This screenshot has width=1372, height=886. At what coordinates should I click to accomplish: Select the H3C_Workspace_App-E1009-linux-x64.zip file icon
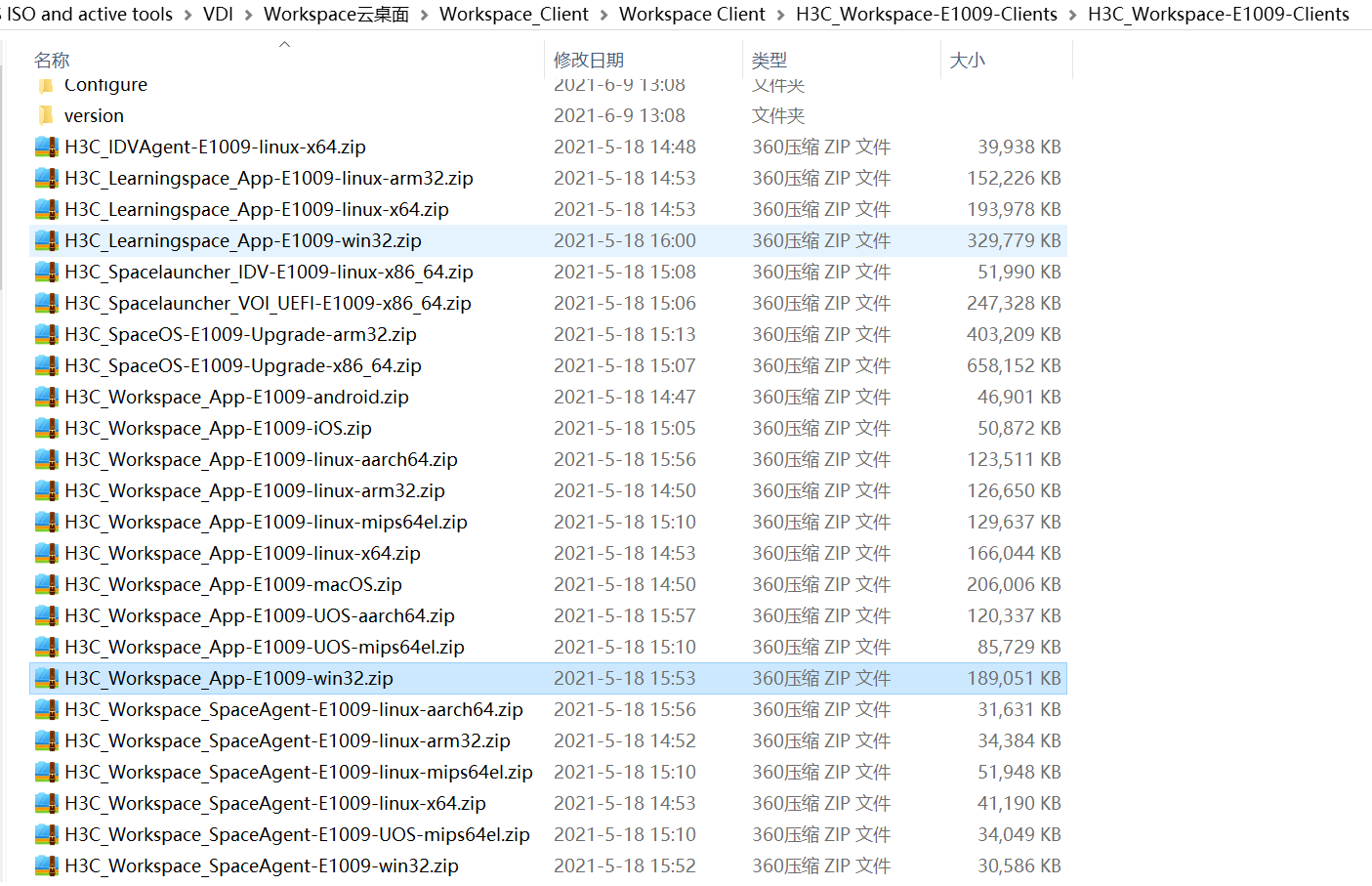[x=46, y=553]
